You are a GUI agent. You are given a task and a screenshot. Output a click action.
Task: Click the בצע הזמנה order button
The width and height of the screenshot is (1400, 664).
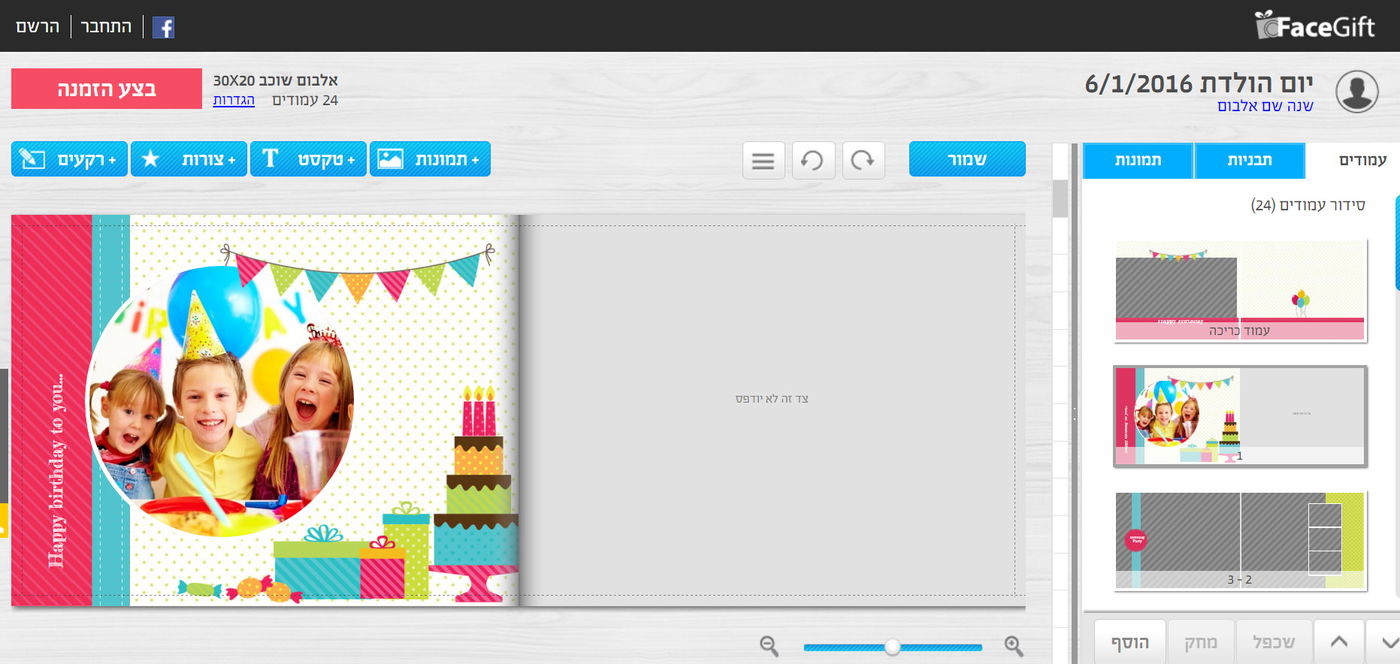(105, 89)
